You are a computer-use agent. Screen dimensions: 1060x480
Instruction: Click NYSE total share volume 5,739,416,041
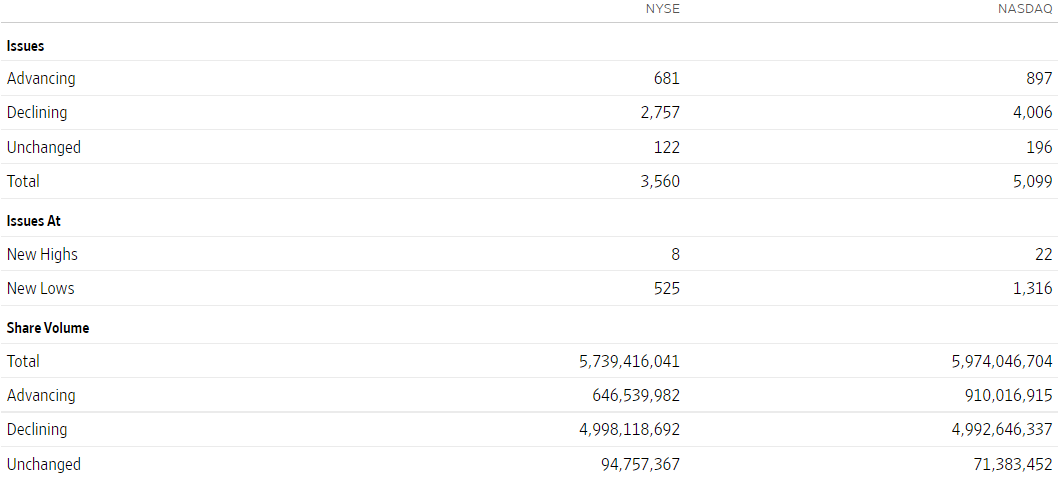[x=629, y=361]
